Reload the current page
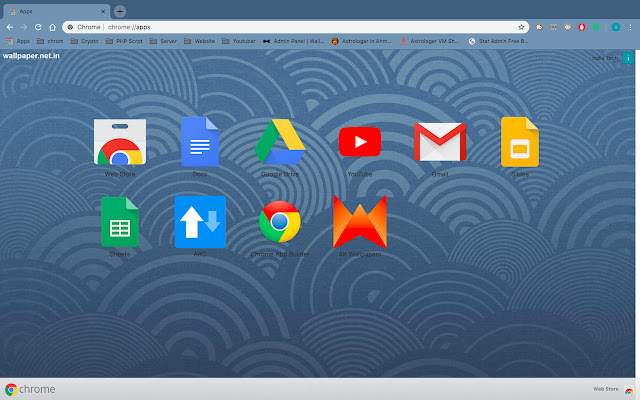This screenshot has height=400, width=640. coord(38,27)
